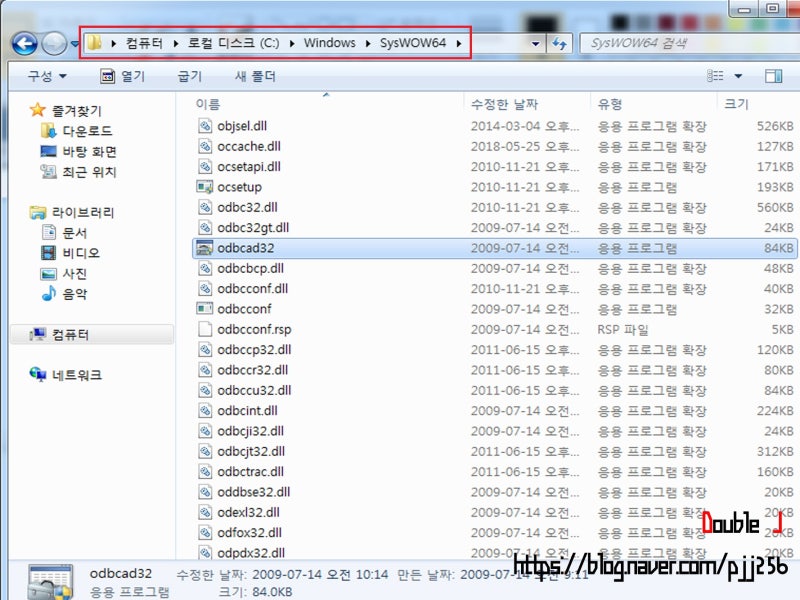Navigate to Windows via the breadcrumb link

coord(330,42)
